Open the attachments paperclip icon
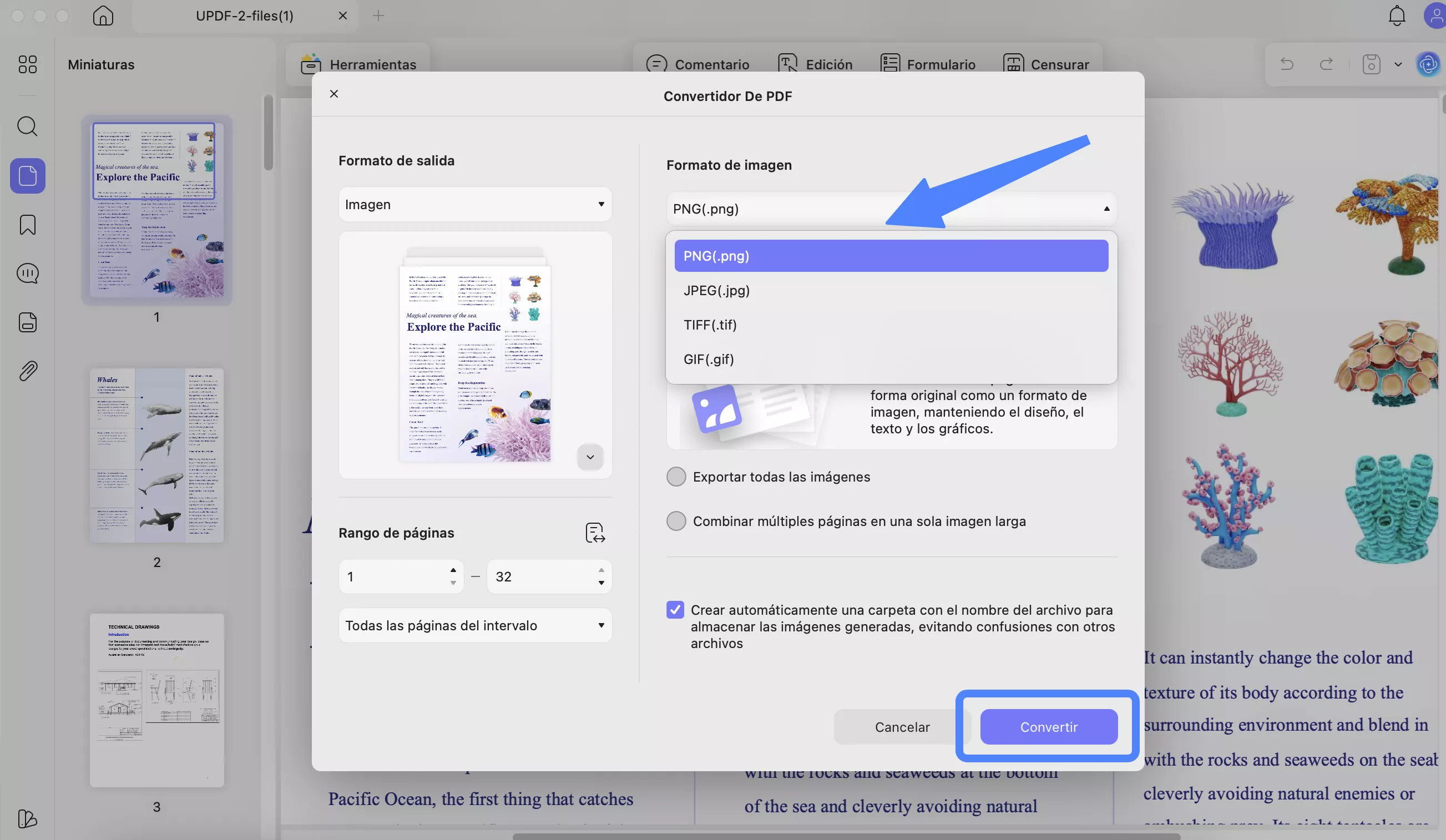This screenshot has height=840, width=1446. 27,371
